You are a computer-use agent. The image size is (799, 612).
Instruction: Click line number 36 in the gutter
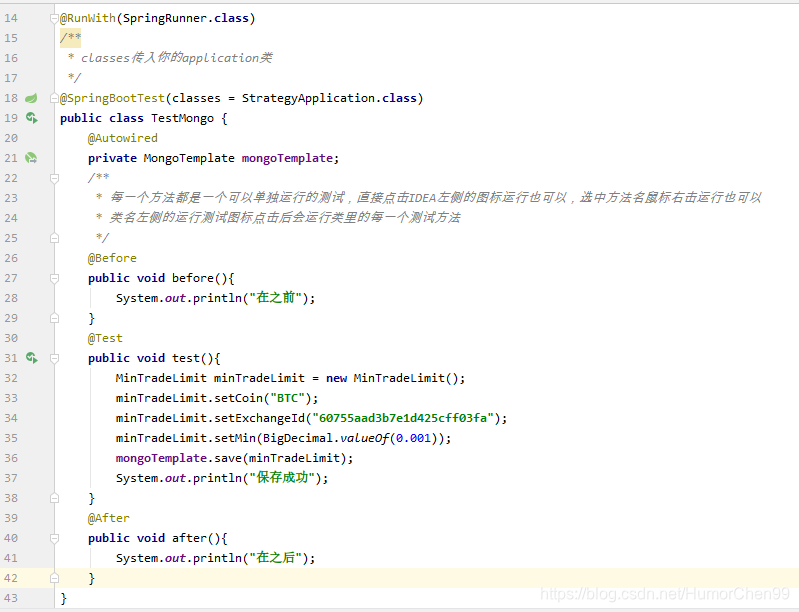tap(11, 458)
